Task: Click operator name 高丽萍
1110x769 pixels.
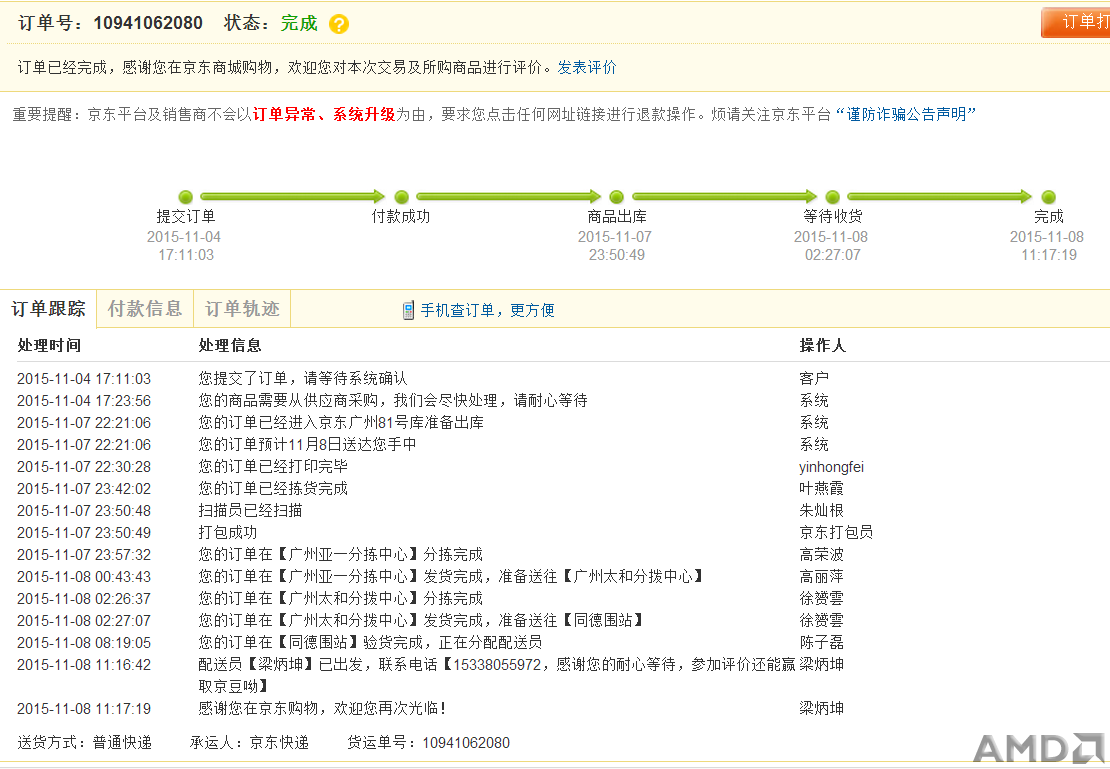Action: [x=821, y=576]
